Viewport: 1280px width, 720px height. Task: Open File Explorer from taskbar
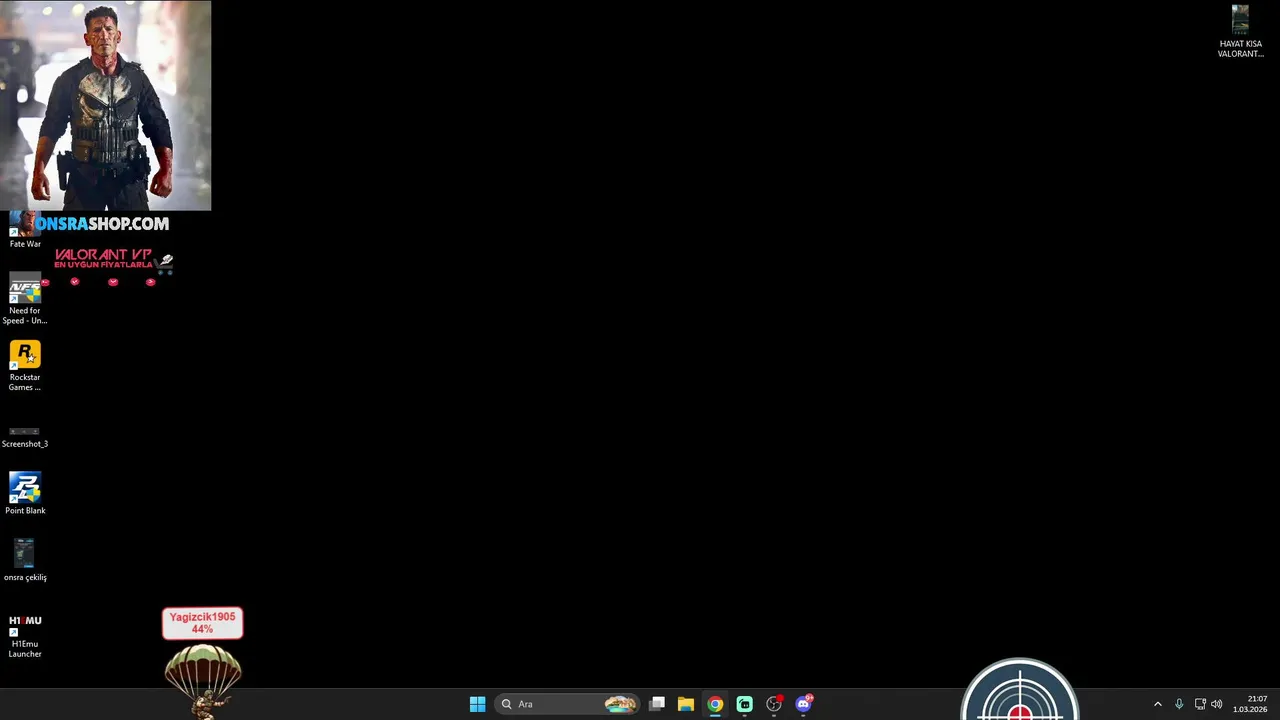[686, 704]
